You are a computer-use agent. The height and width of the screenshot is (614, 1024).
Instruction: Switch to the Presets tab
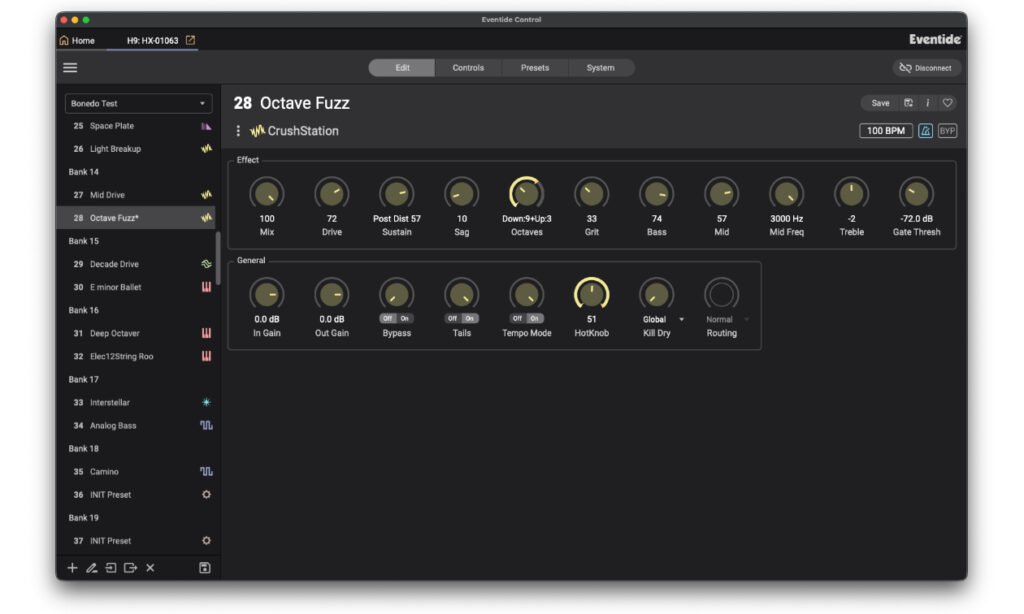534,68
